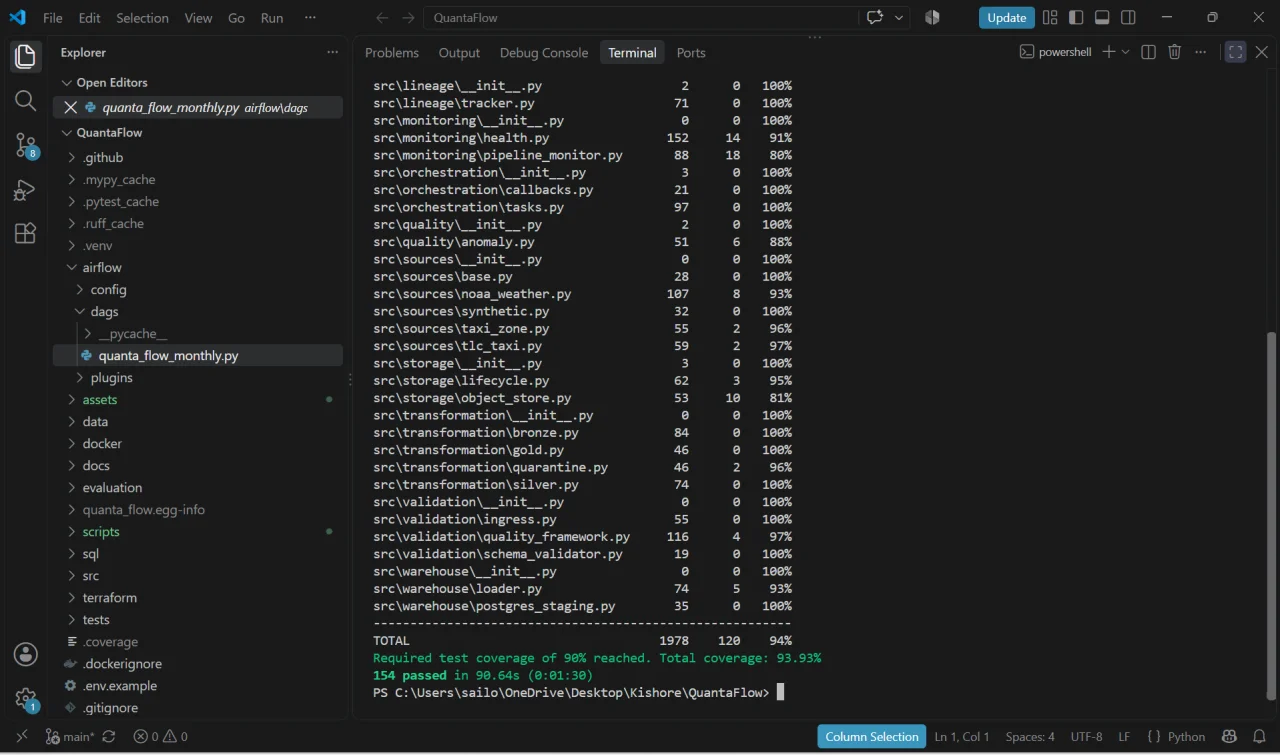Open the Accounts menu icon
Viewport: 1280px width, 755px height.
click(x=26, y=654)
